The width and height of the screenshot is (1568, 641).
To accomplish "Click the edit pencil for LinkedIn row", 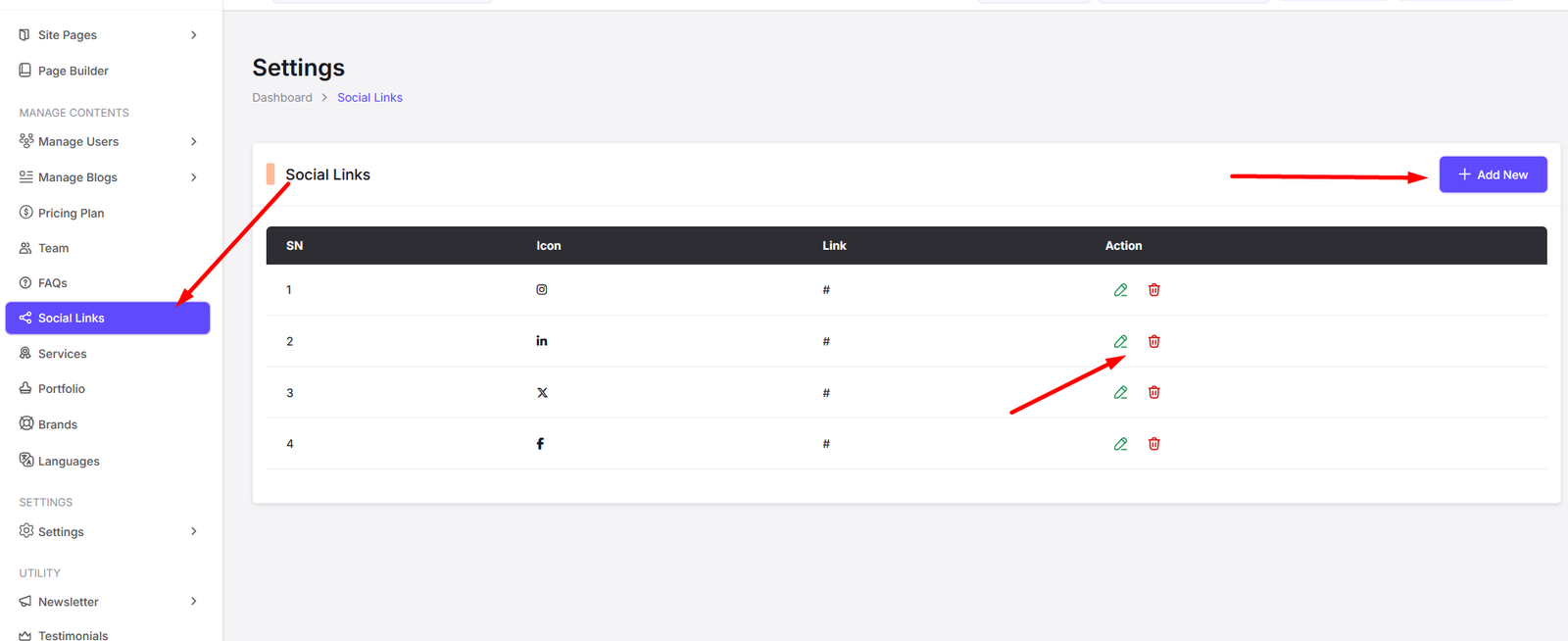I will click(1120, 341).
